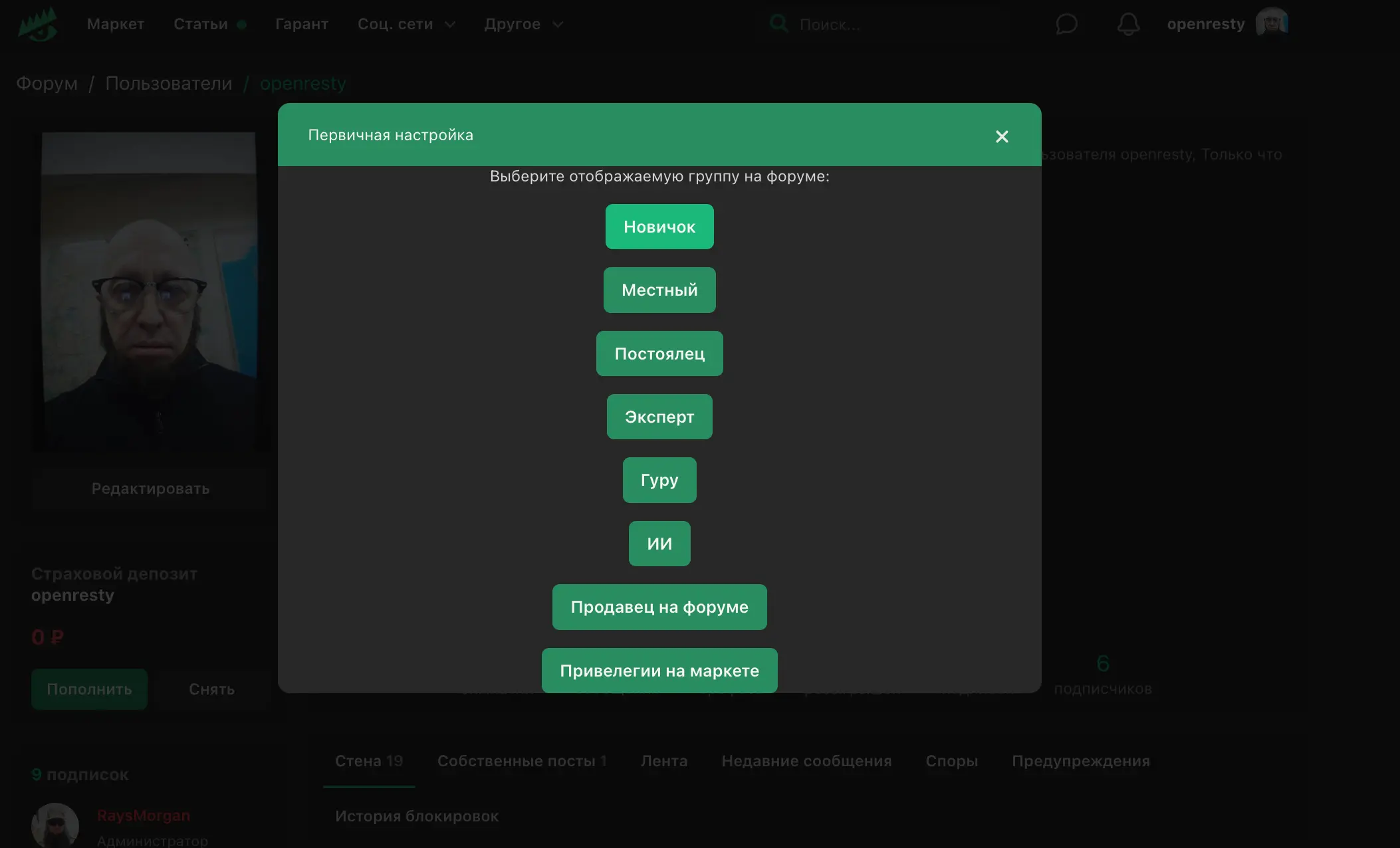1400x848 pixels.
Task: Close the Первичная настройка dialog
Action: [1001, 136]
